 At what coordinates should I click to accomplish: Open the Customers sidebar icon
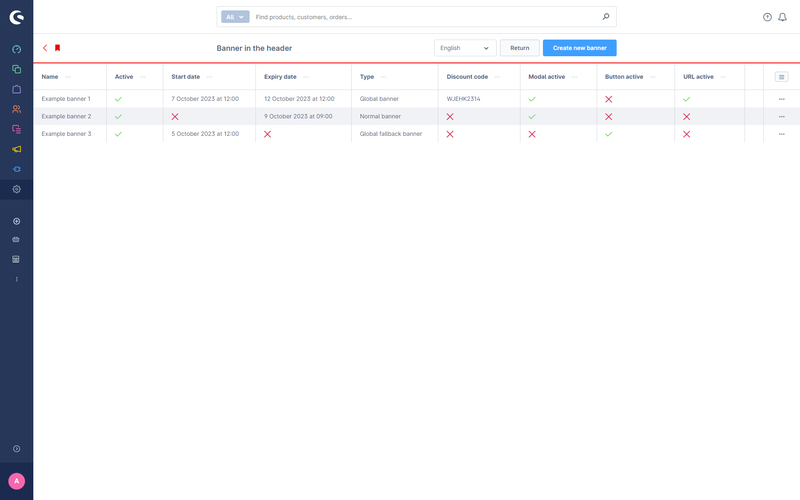point(16,109)
